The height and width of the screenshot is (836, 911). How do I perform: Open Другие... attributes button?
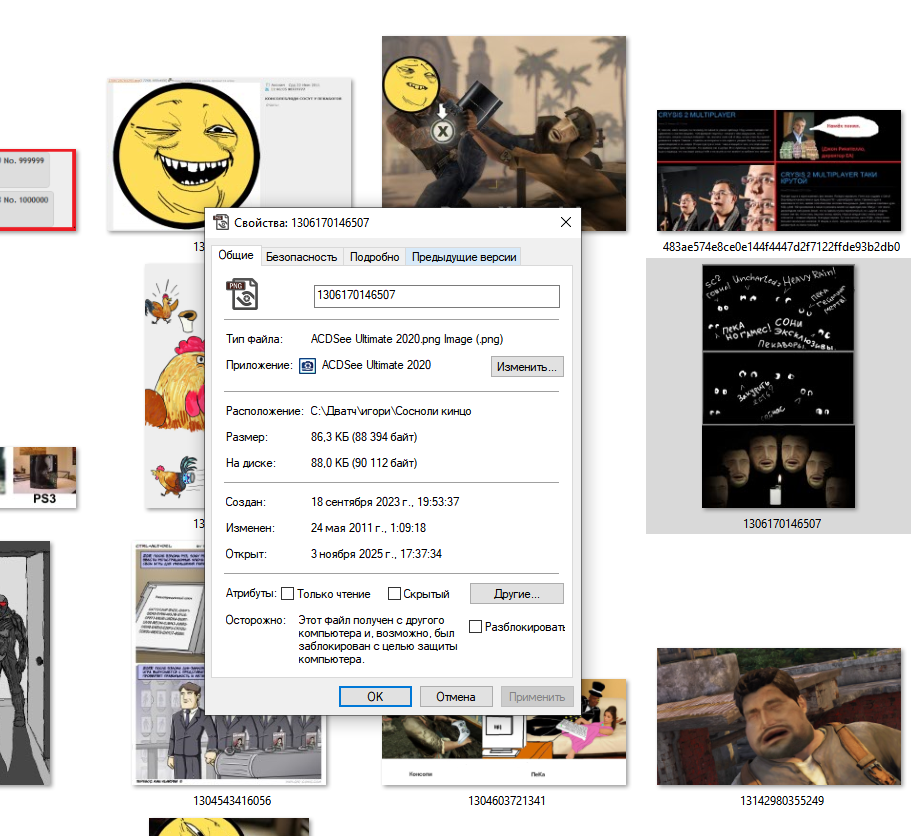tap(517, 594)
